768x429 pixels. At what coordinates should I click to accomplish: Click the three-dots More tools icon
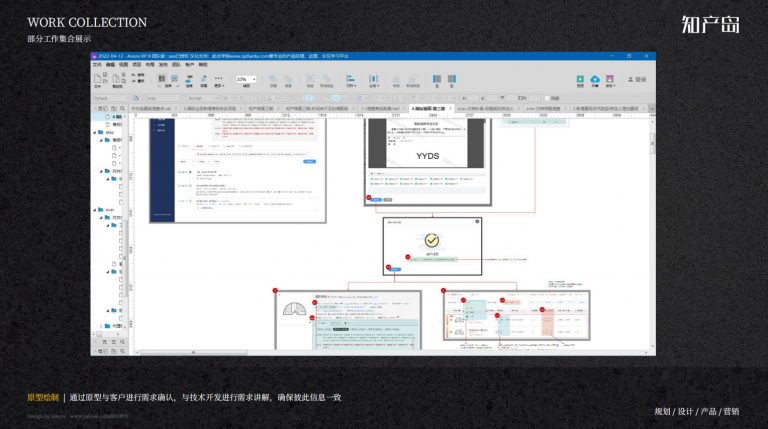(218, 78)
